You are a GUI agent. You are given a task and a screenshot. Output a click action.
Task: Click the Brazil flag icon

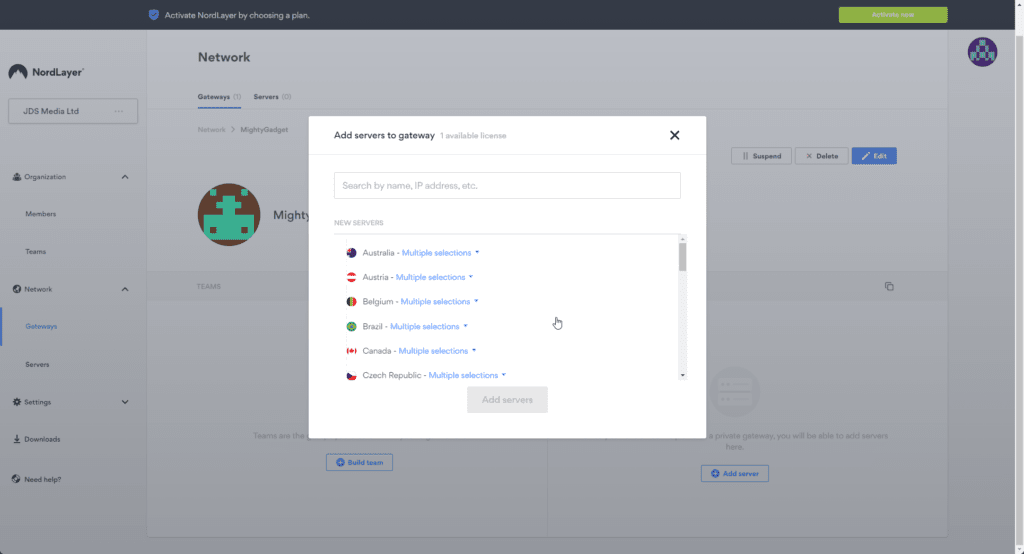click(351, 326)
